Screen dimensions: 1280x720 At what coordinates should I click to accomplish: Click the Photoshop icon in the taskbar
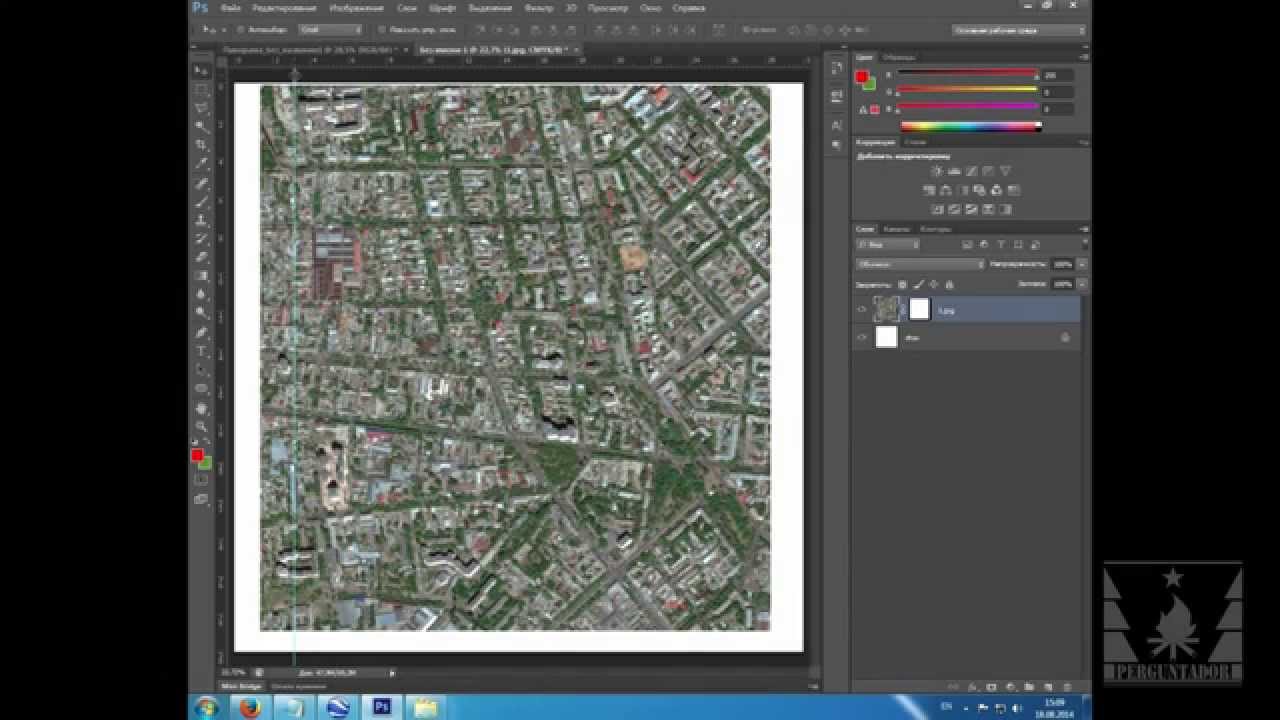tap(381, 707)
